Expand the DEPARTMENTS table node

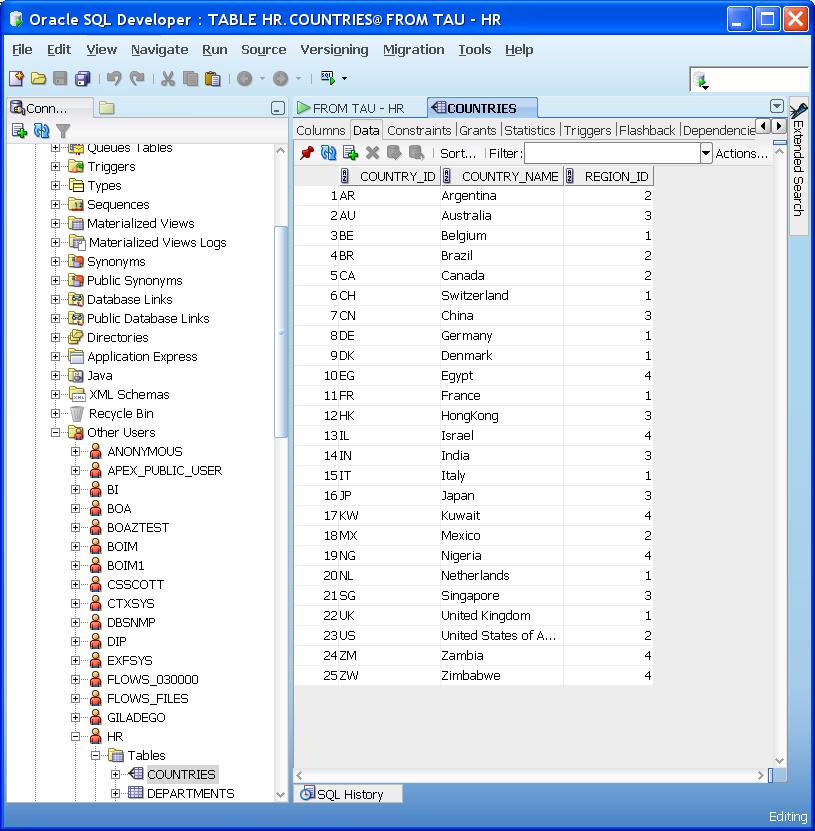coord(116,794)
